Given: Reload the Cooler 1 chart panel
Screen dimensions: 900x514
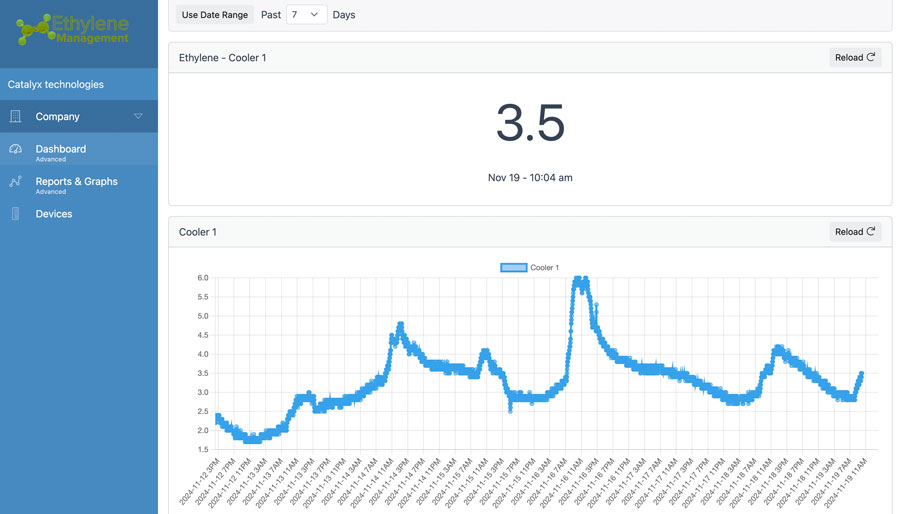Looking at the screenshot, I should [x=855, y=232].
